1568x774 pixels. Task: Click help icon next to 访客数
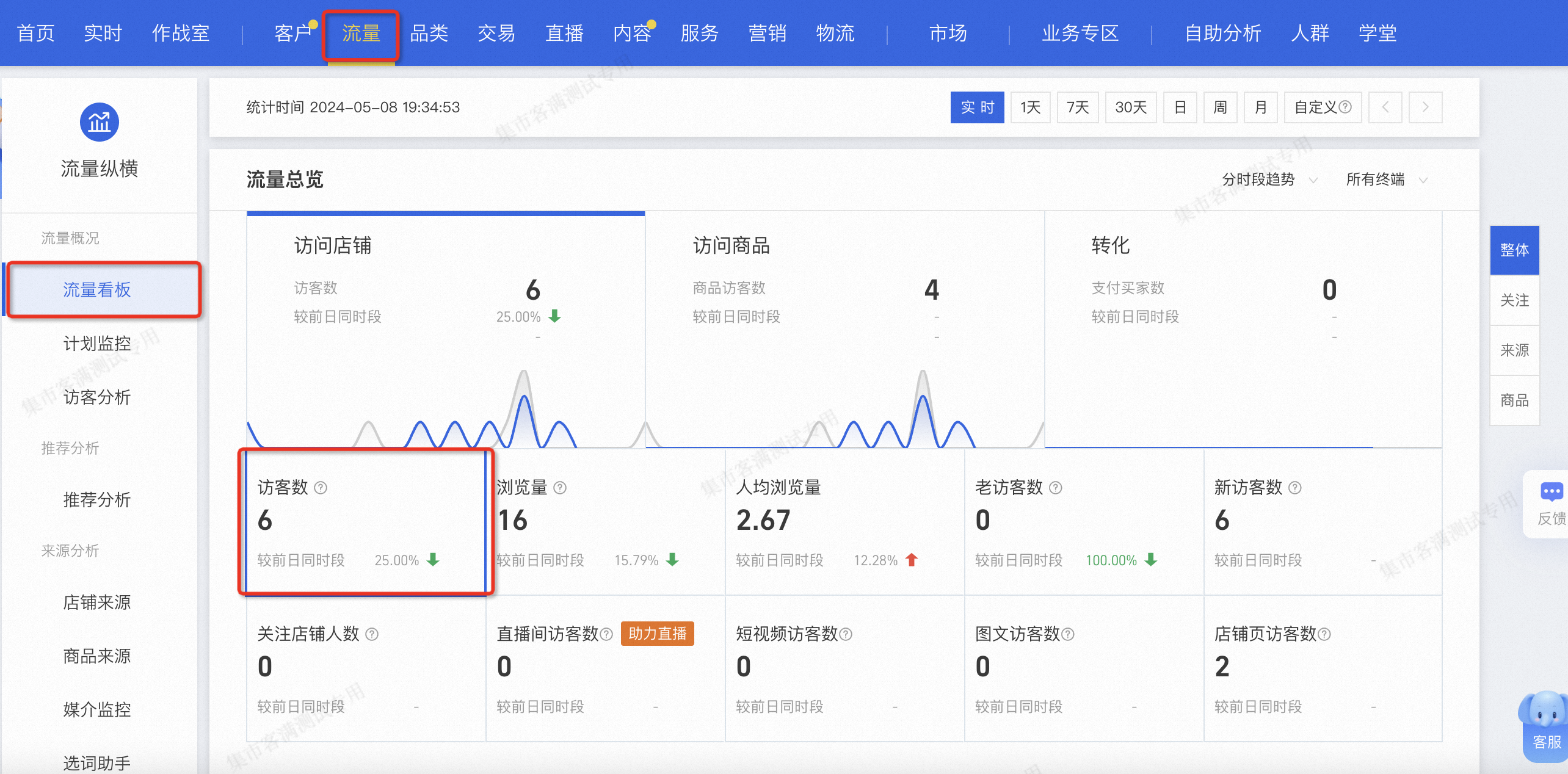pyautogui.click(x=321, y=488)
